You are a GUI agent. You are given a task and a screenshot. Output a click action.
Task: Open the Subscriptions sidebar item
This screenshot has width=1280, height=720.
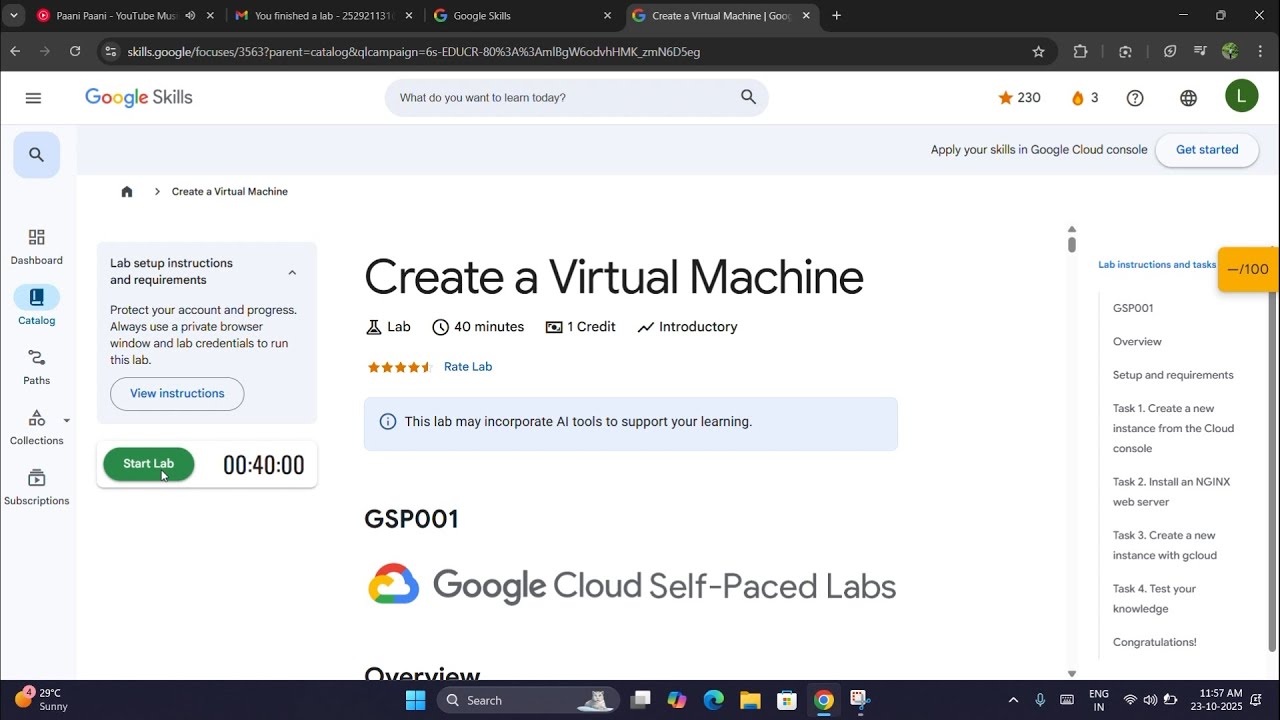37,487
